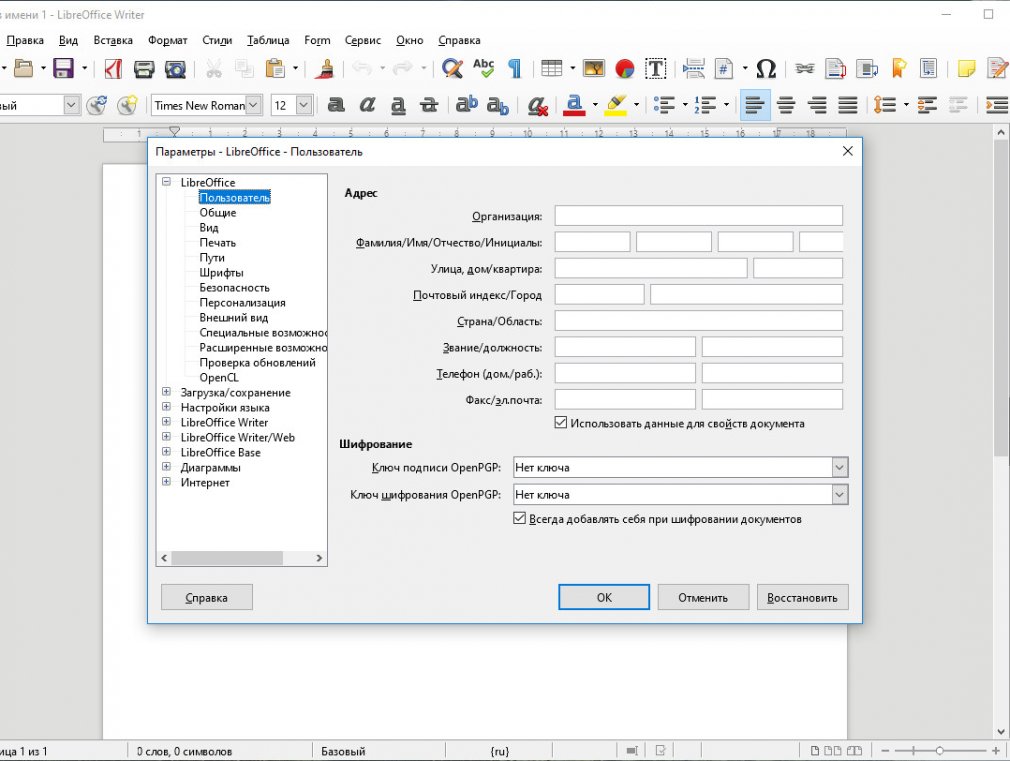This screenshot has width=1010, height=761.
Task: Click the Underline formatting icon
Action: pyautogui.click(x=398, y=105)
